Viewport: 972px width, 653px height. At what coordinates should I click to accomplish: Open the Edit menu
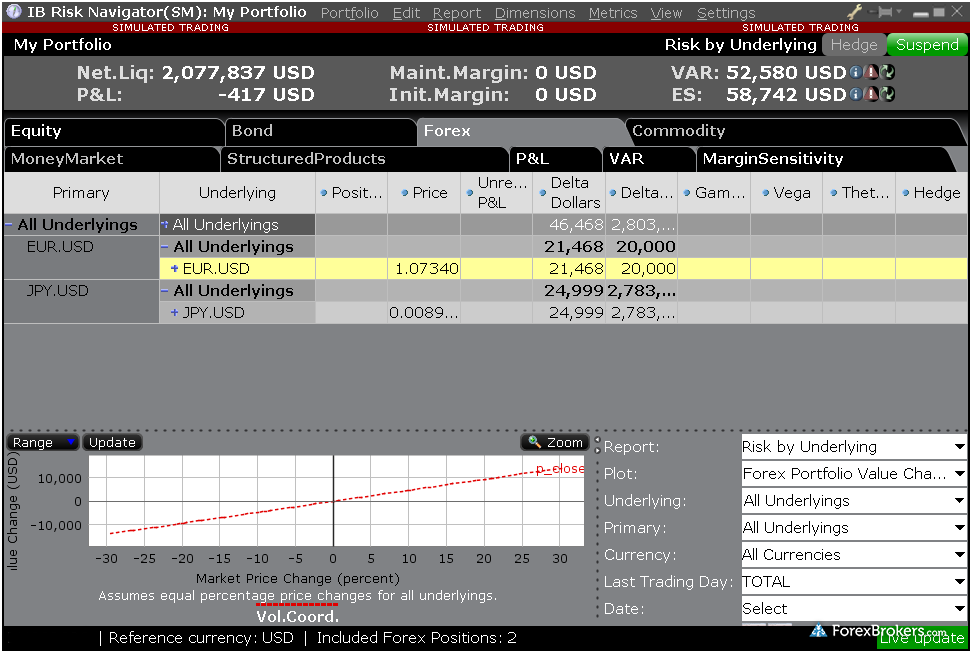[406, 13]
